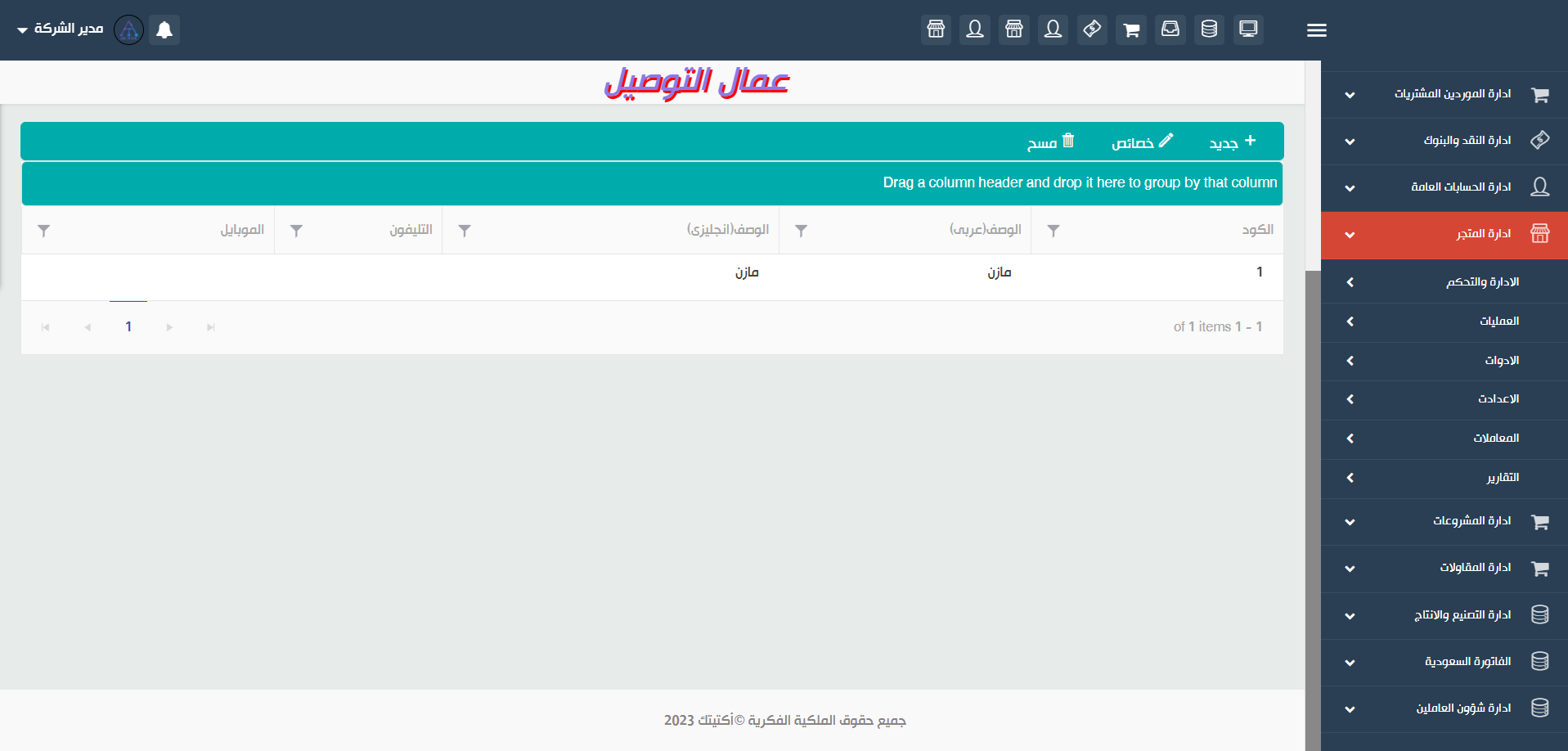
Task: Click the shopping cart icon in top toolbar
Action: [x=1131, y=29]
